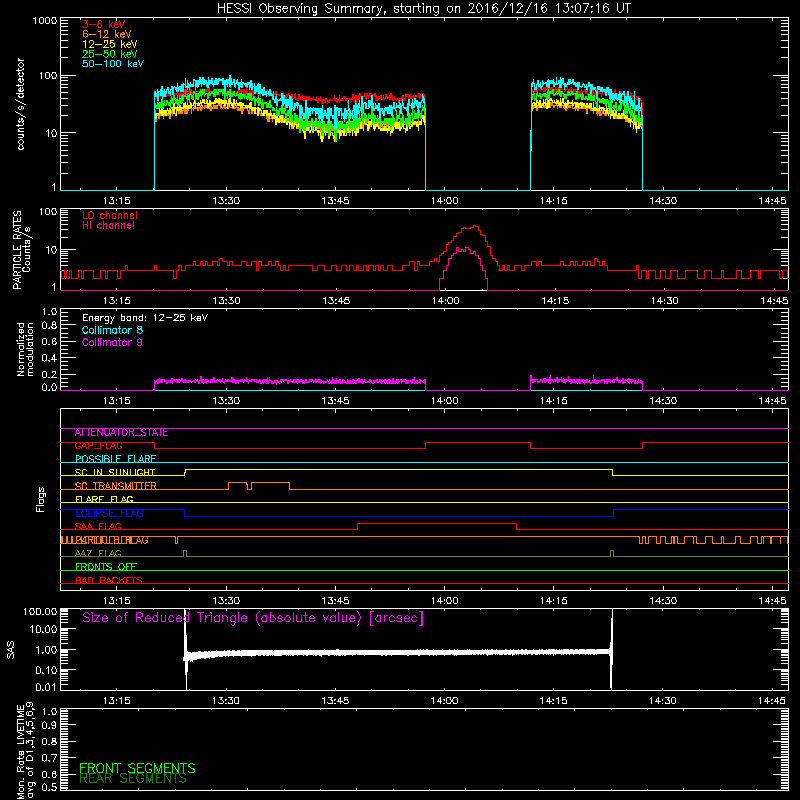Select the REAR SEGMENTS legend label
The image size is (800, 800).
[x=133, y=779]
